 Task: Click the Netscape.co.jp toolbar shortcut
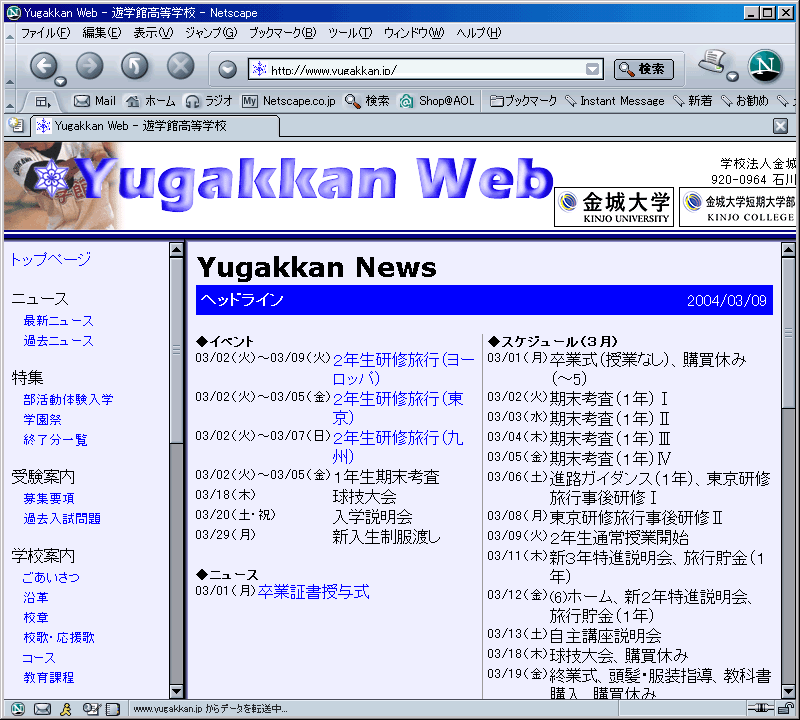pos(289,101)
